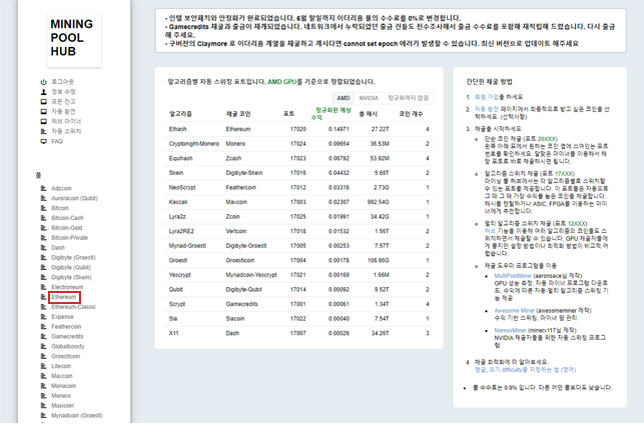Click the Myriadcoin-Yescrypt coin cell
The height and width of the screenshot is (426, 644).
click(x=251, y=274)
